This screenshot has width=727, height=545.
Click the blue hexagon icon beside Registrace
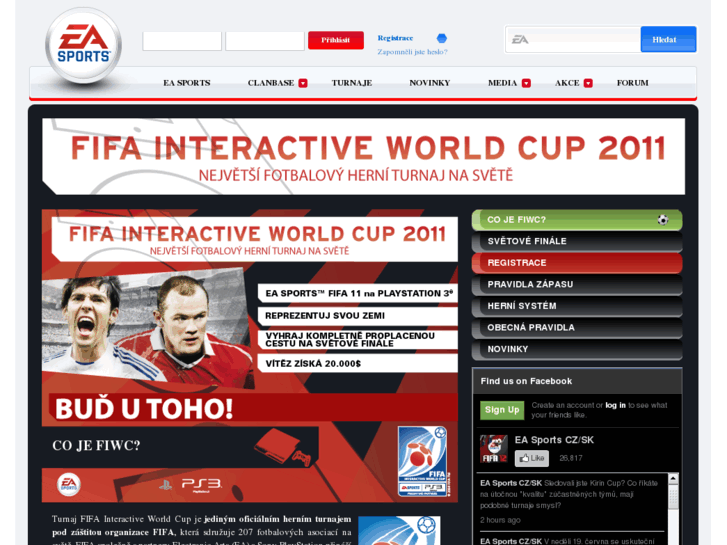click(x=442, y=38)
